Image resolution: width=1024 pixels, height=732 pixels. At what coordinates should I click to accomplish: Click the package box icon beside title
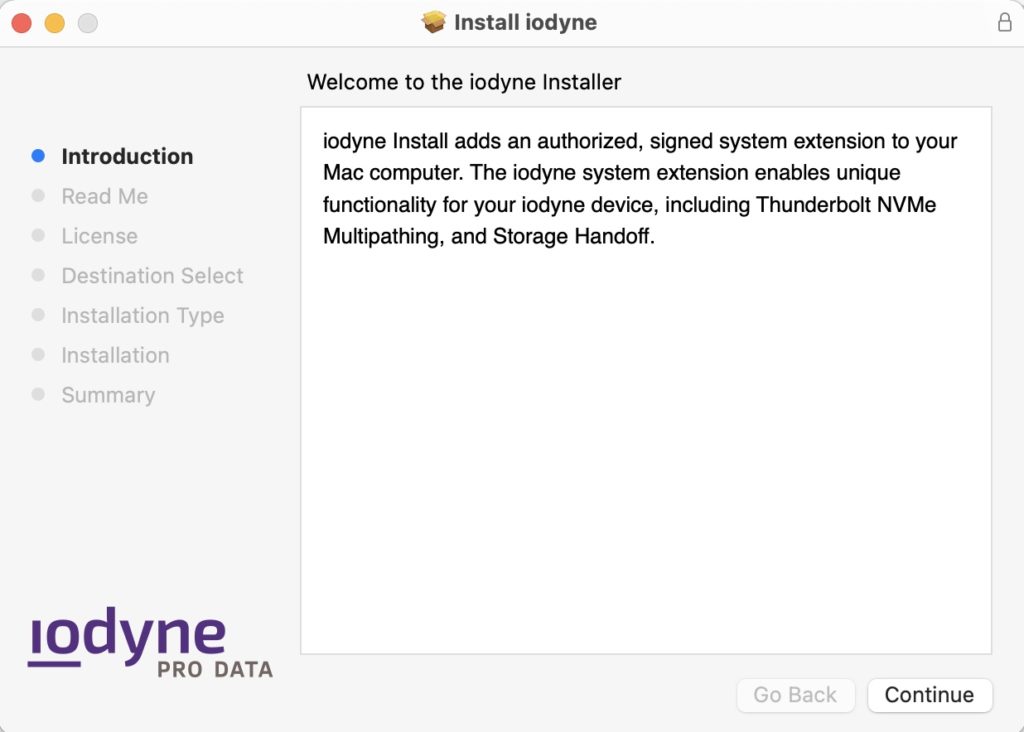click(x=434, y=22)
